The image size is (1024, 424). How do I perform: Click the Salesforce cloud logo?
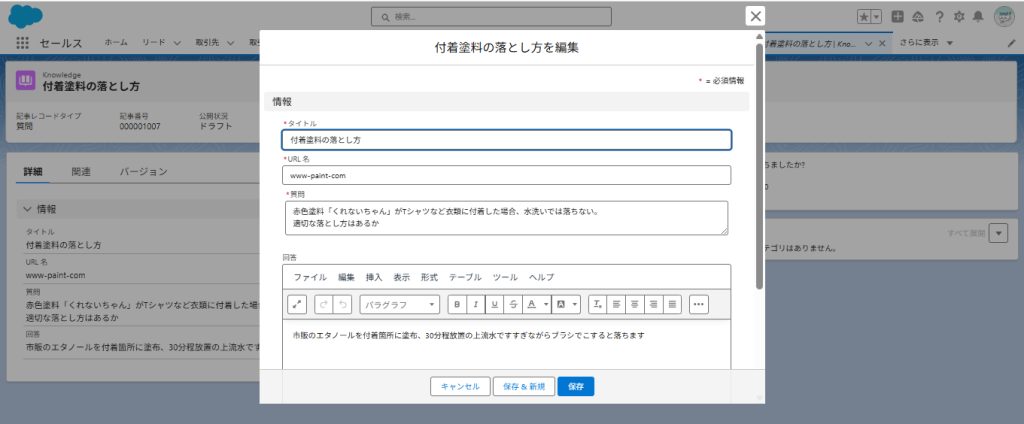(25, 16)
